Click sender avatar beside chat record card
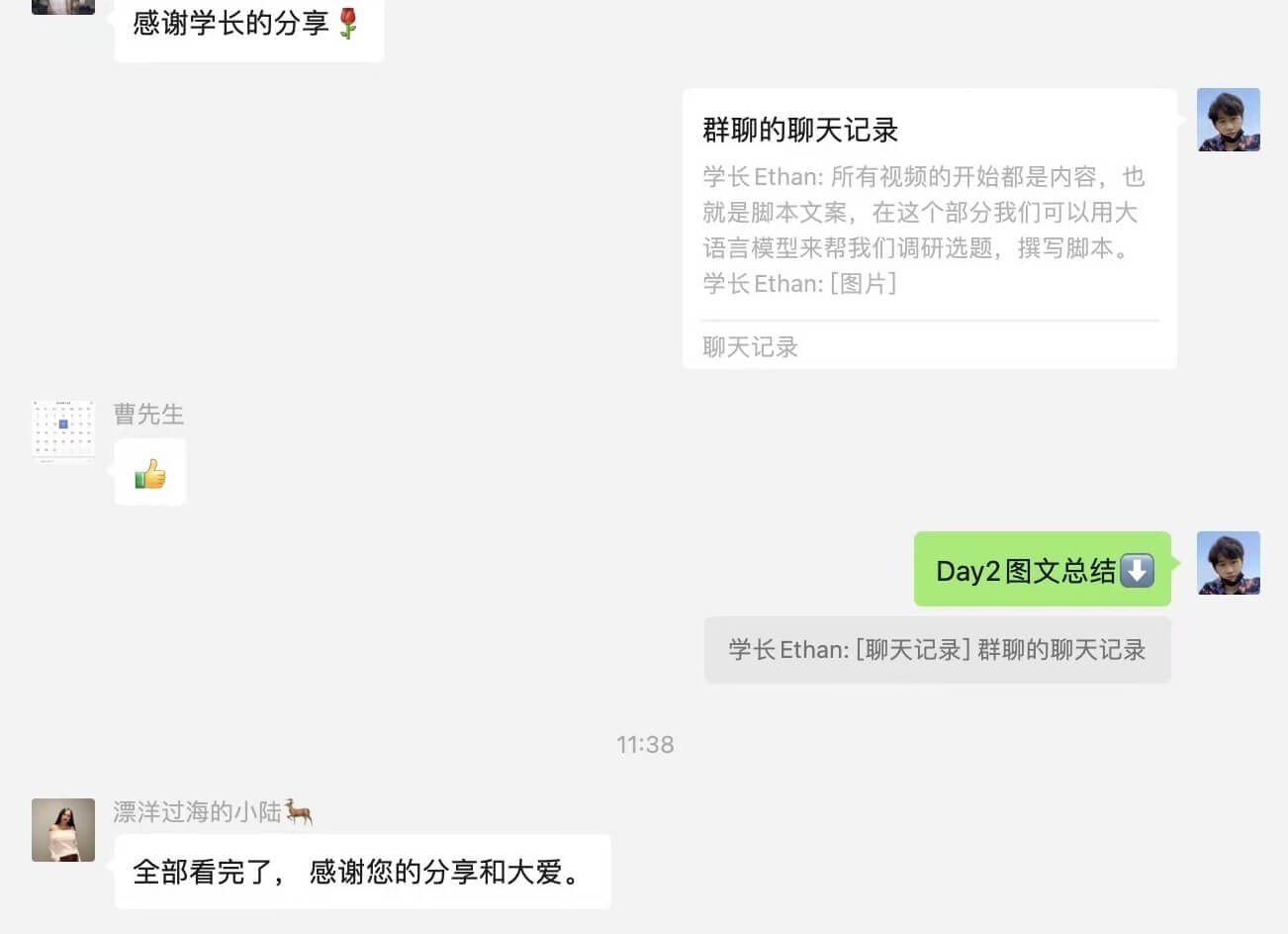1288x934 pixels. tap(1228, 120)
